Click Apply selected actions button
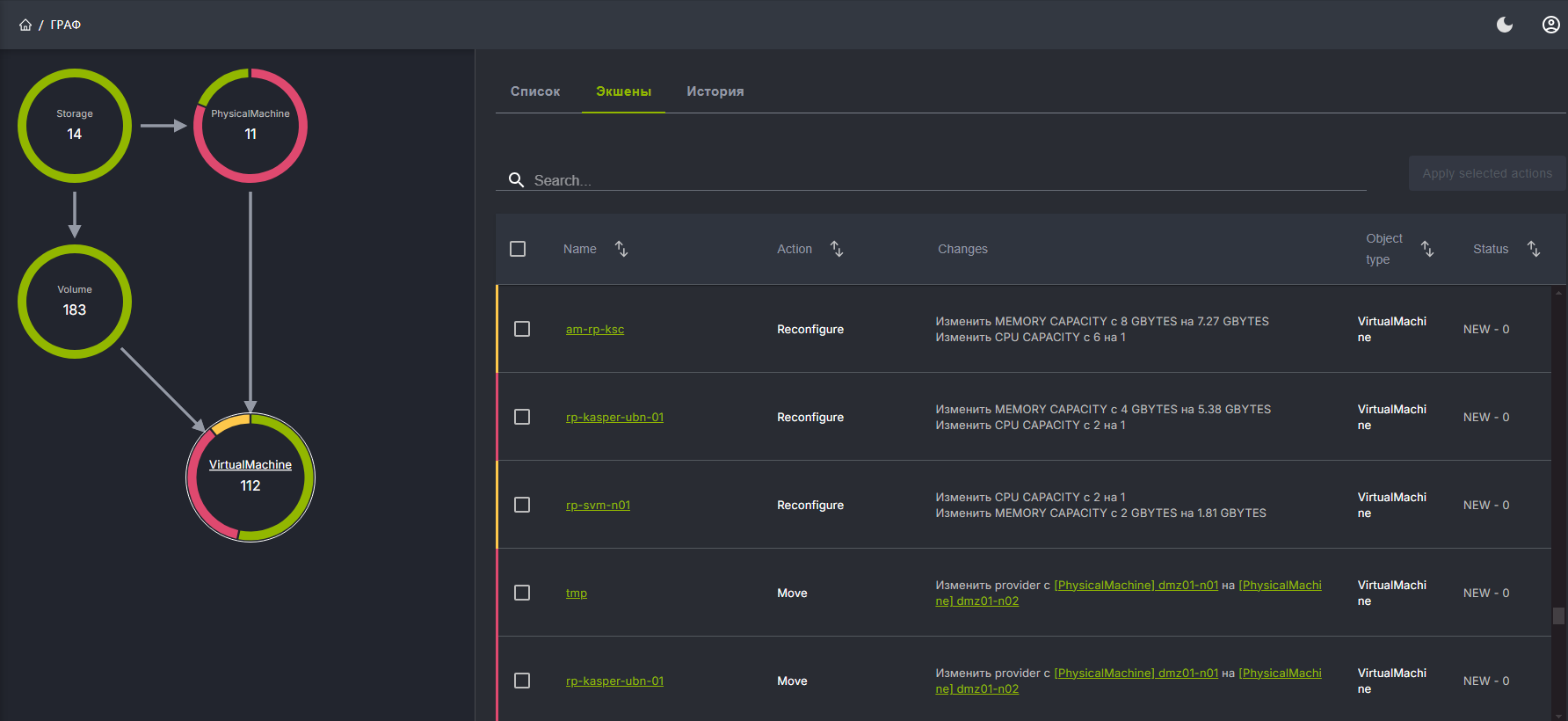Screen dimensions: 1568x721 (x=1487, y=173)
